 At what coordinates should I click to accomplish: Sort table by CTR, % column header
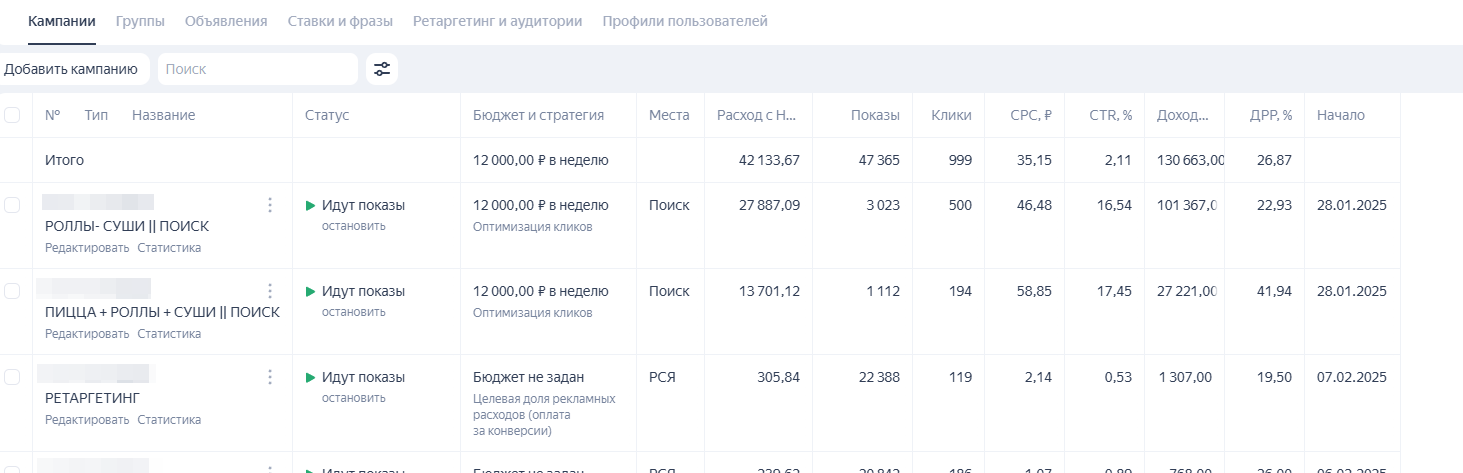tap(1110, 115)
